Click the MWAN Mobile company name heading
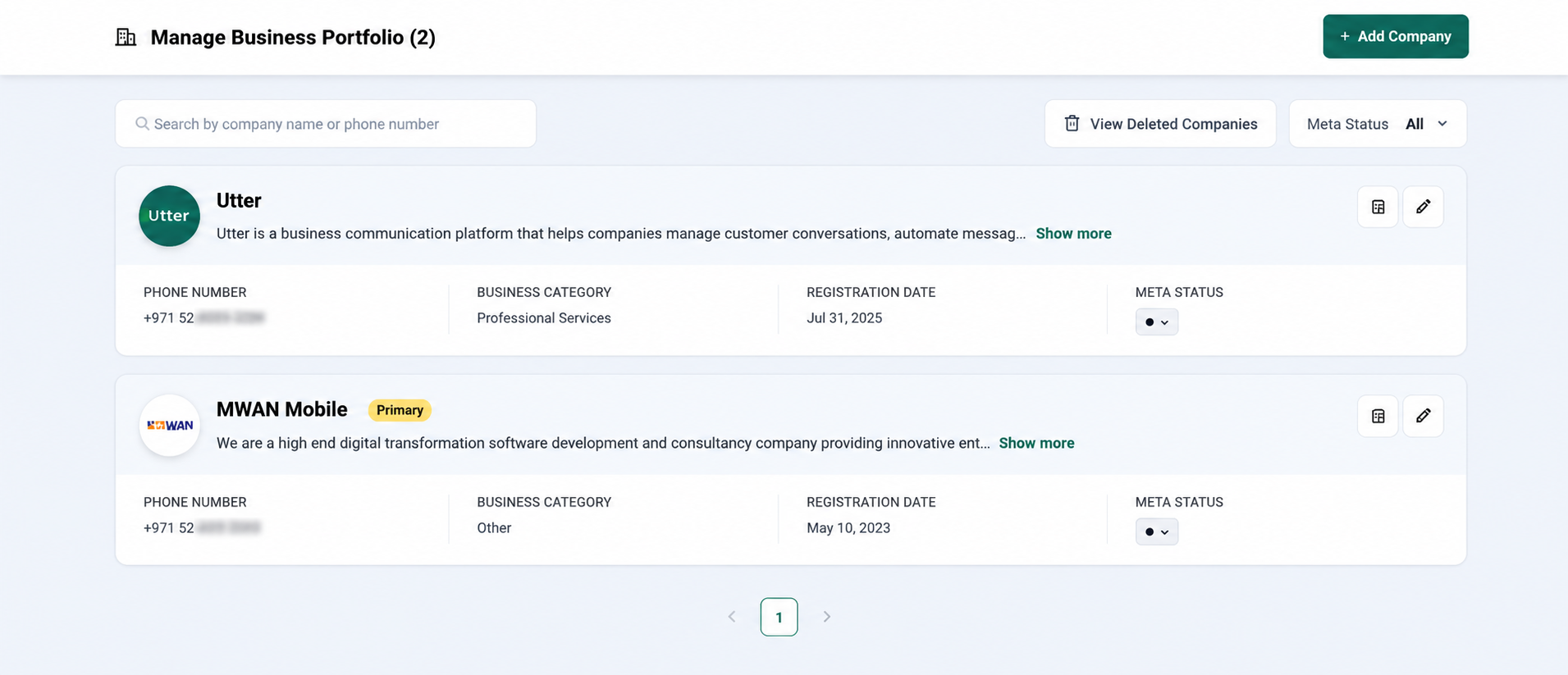 [x=282, y=409]
